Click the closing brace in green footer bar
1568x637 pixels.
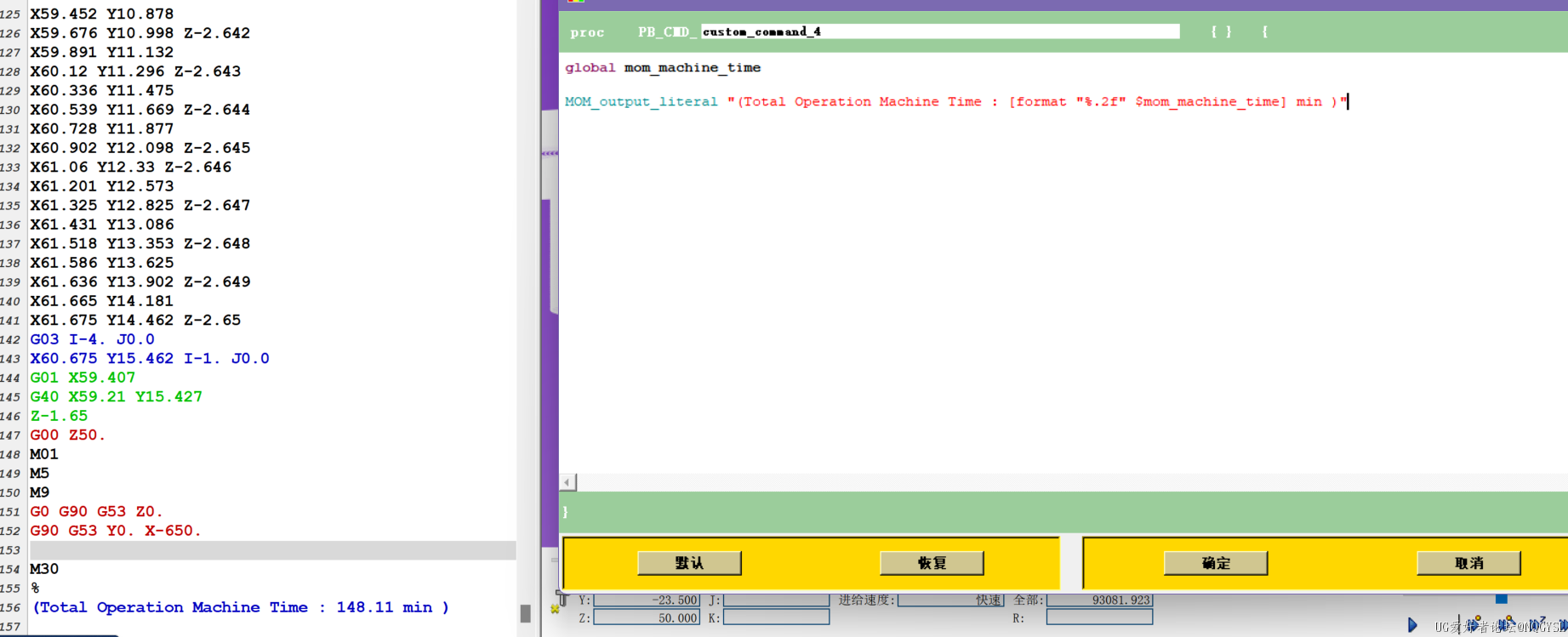pos(565,512)
